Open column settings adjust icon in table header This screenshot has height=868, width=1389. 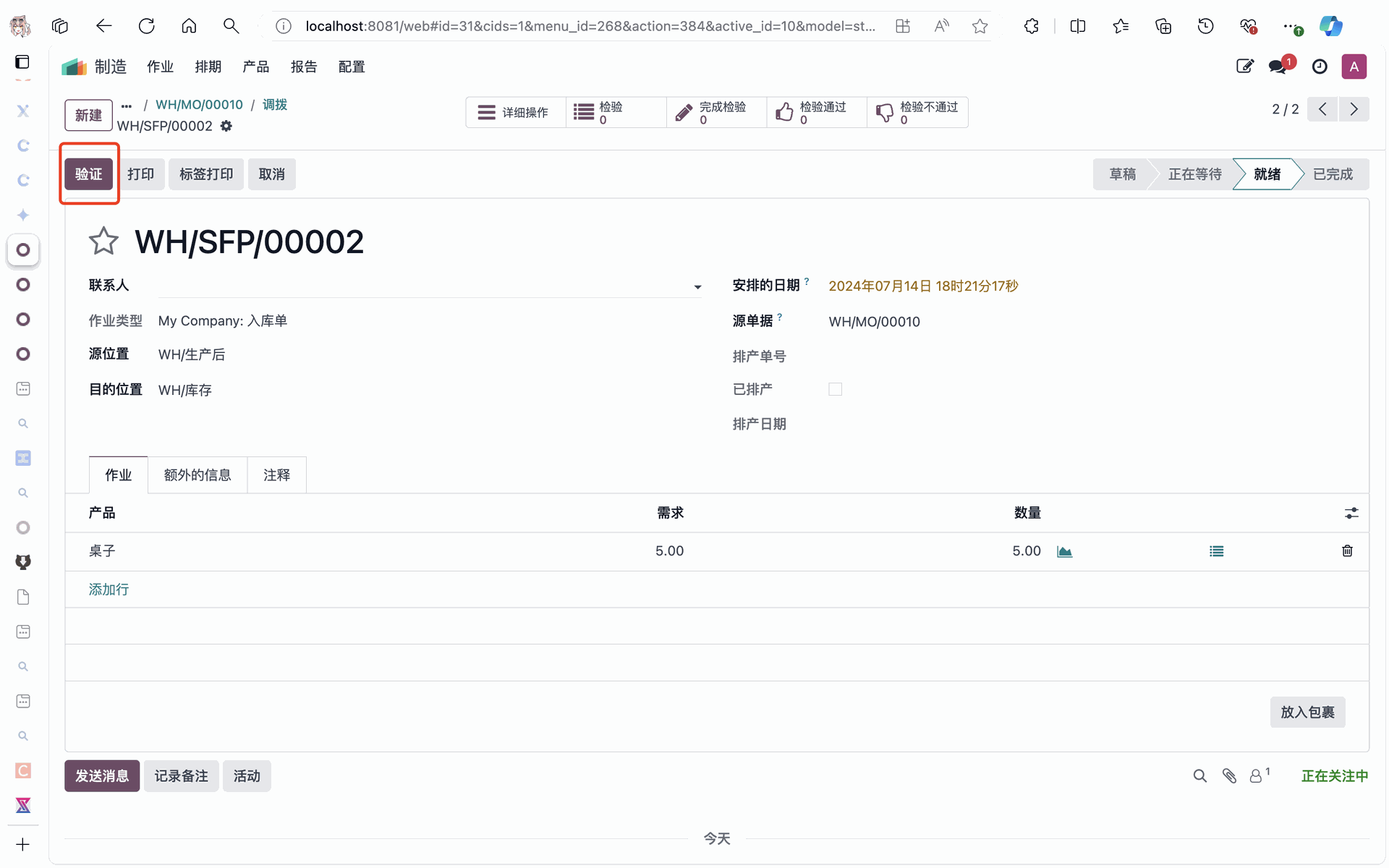[1351, 514]
